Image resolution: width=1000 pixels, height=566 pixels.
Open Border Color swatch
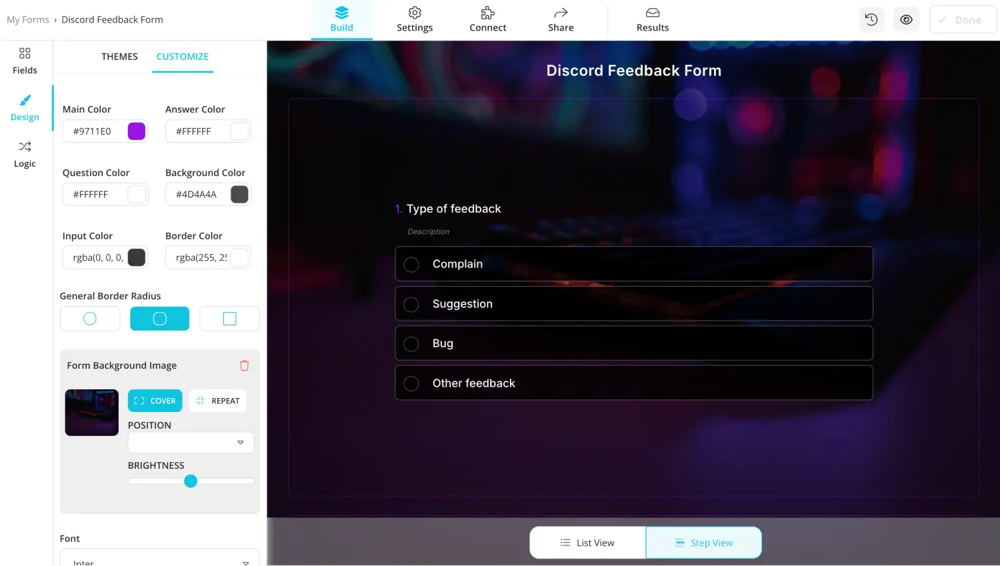239,257
